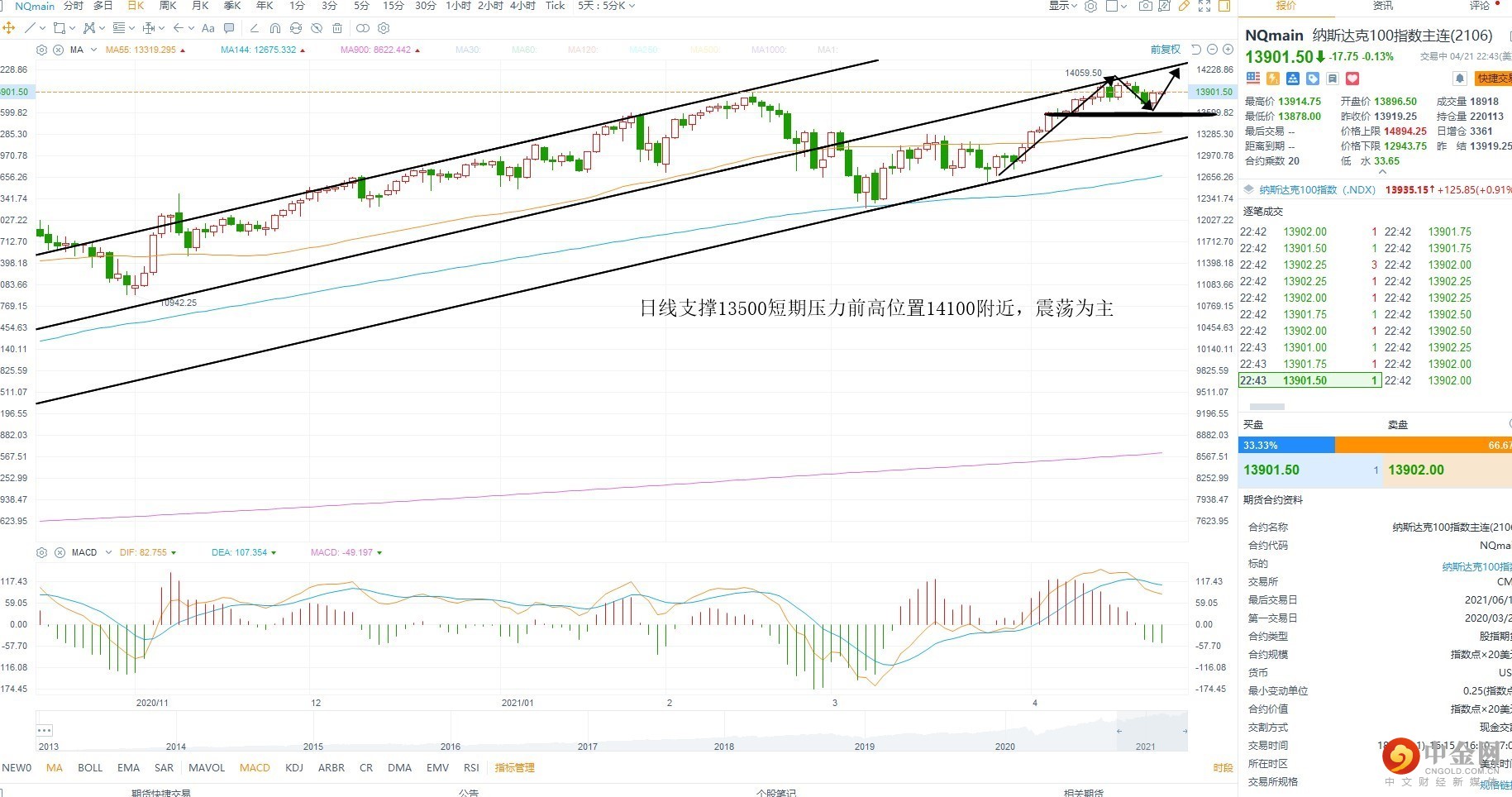Select the rectangle shape drawing tool

pos(60,28)
